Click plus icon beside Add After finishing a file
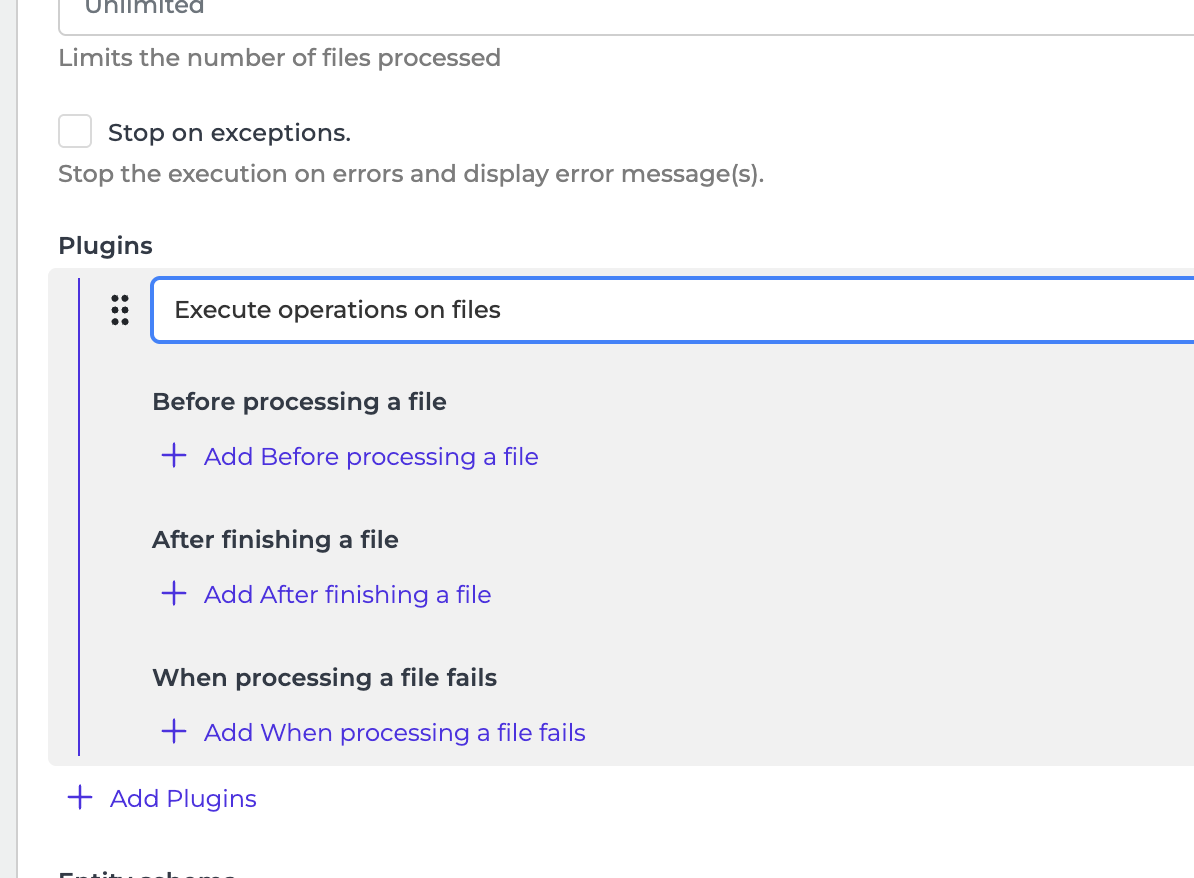Screen dimensions: 1194x878 coord(174,594)
